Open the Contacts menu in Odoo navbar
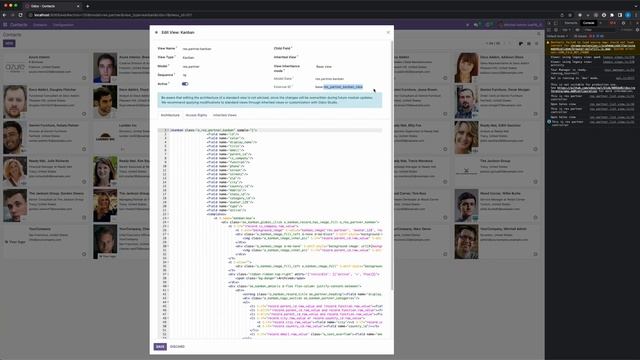 pyautogui.click(x=40, y=25)
